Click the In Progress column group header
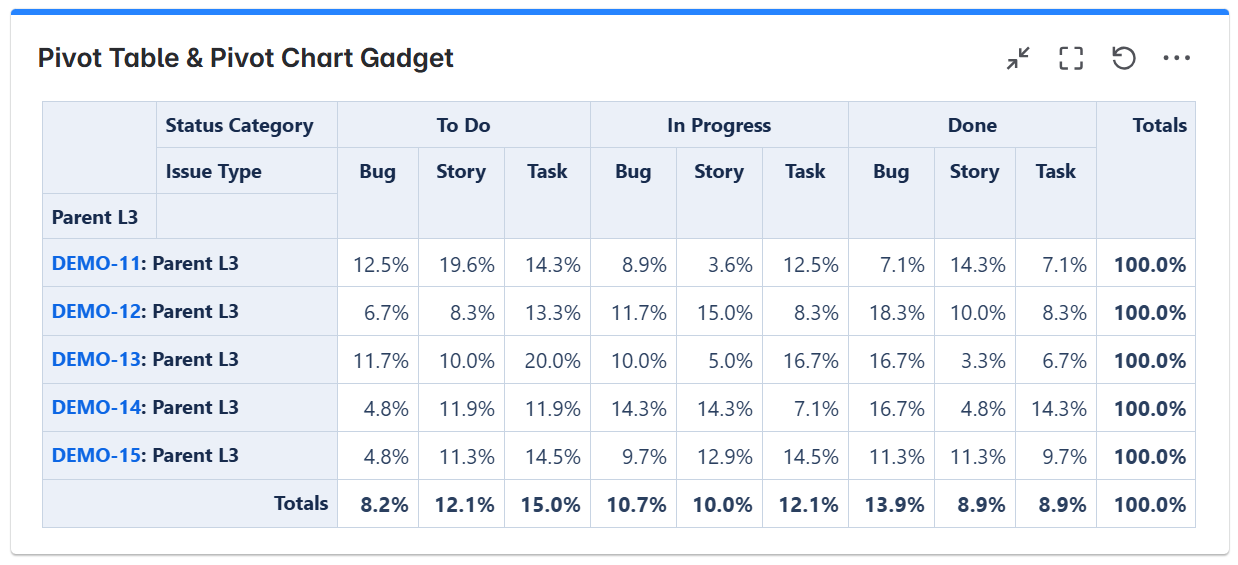The width and height of the screenshot is (1238, 565). [719, 126]
